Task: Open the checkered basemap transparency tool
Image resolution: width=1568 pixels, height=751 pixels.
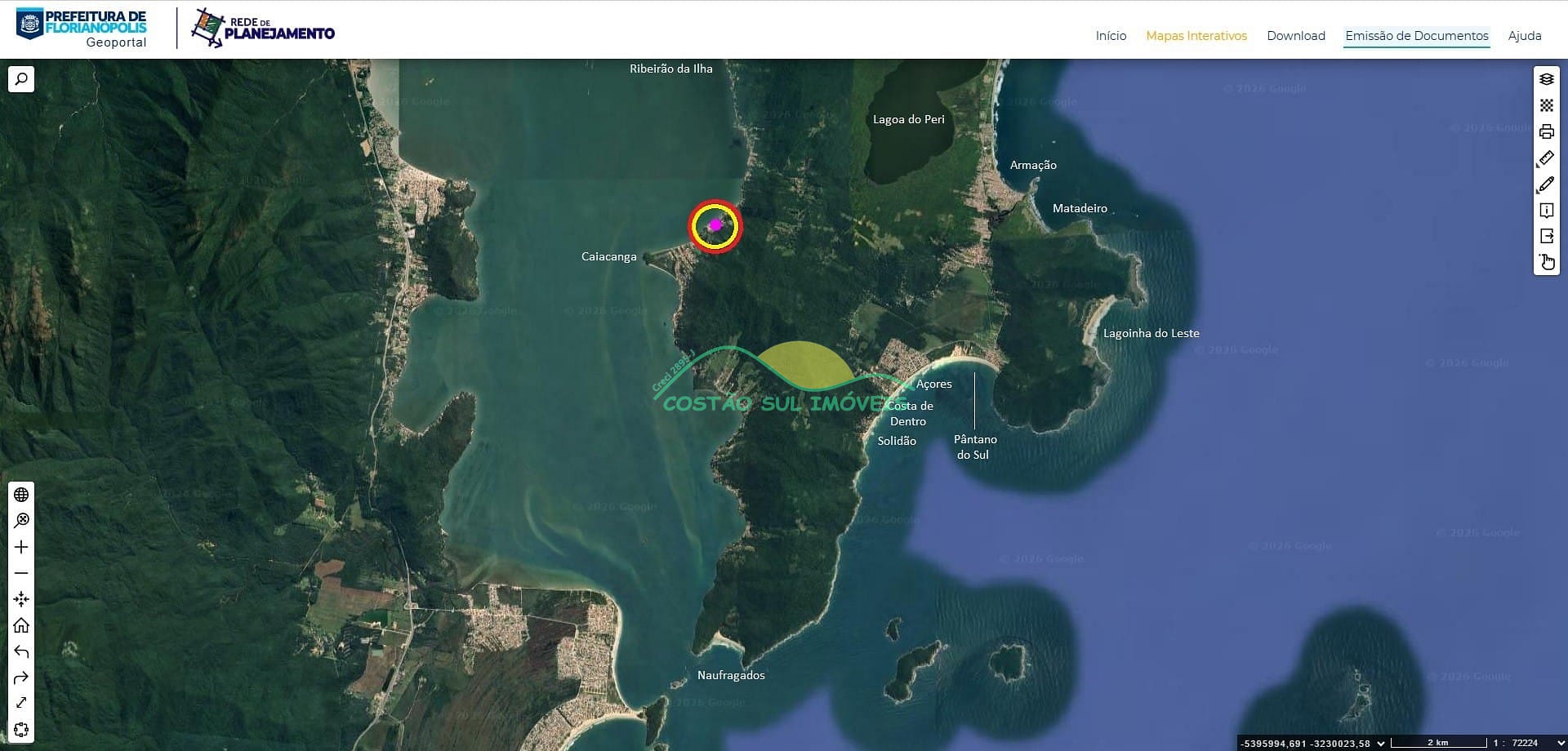Action: click(x=1546, y=105)
